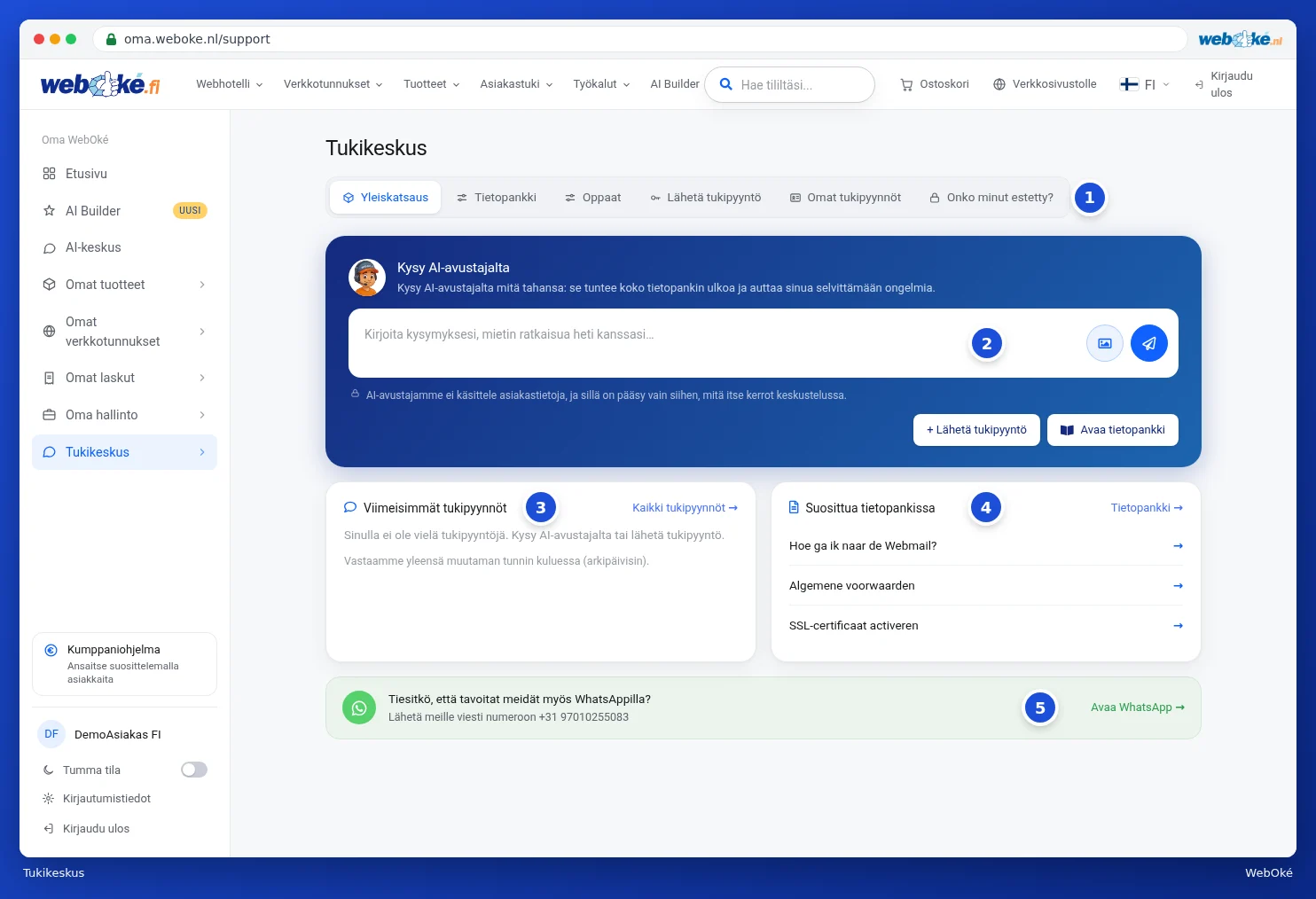Send the question with paper plane button
This screenshot has height=899, width=1316.
(x=1149, y=343)
